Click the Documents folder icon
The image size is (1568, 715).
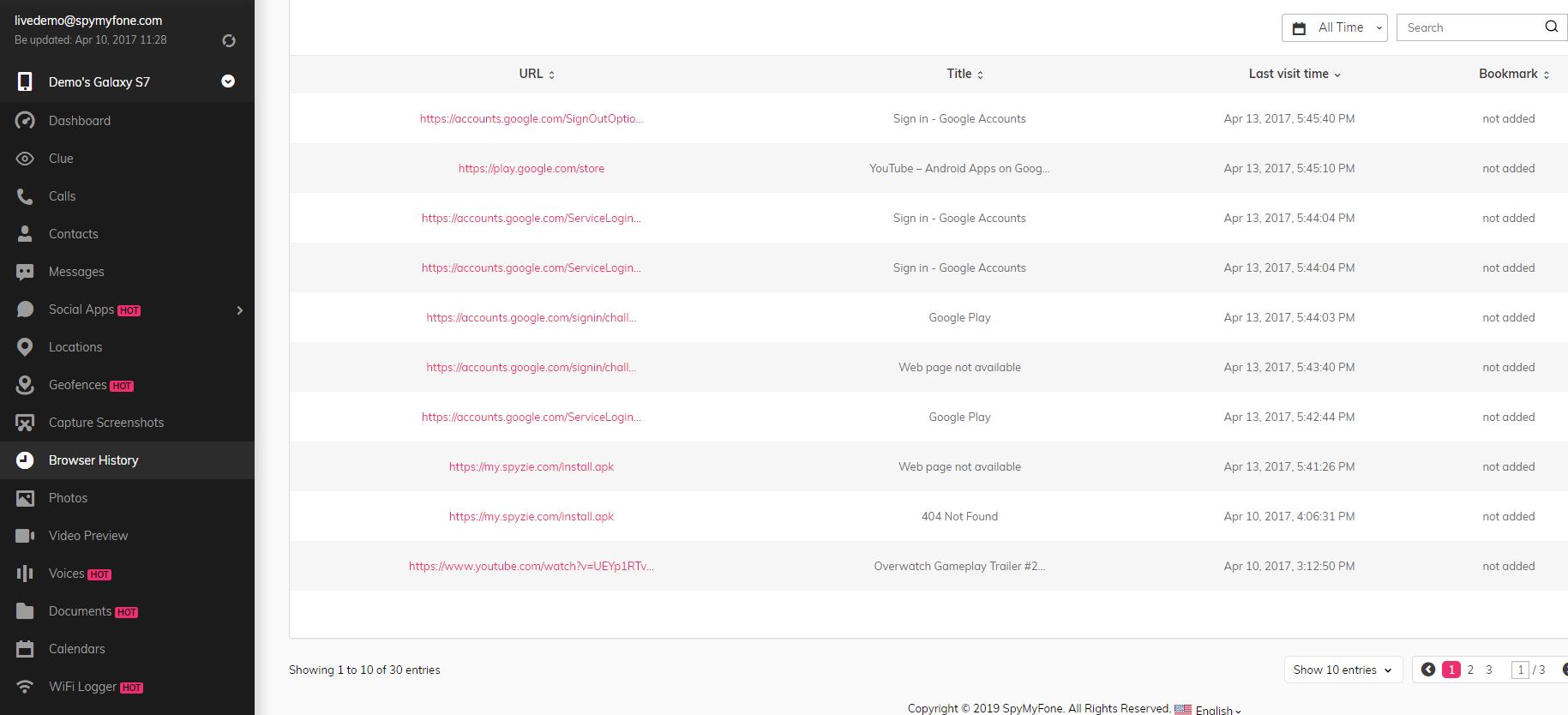(25, 611)
